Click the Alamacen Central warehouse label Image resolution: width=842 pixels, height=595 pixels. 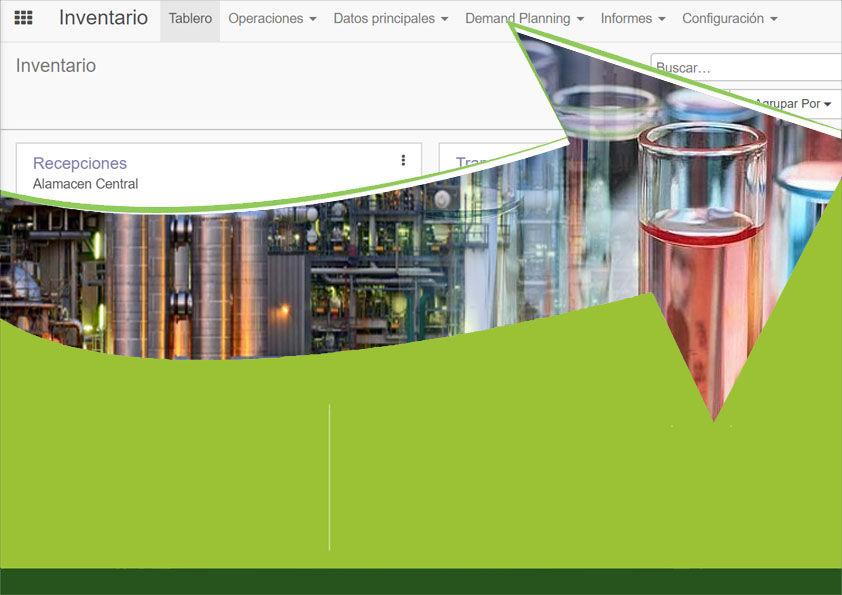click(85, 184)
